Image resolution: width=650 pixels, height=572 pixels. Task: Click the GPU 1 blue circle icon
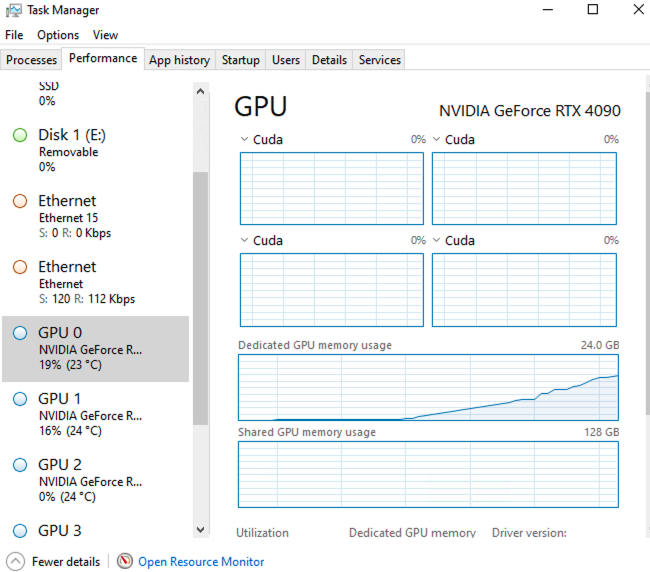[20, 399]
